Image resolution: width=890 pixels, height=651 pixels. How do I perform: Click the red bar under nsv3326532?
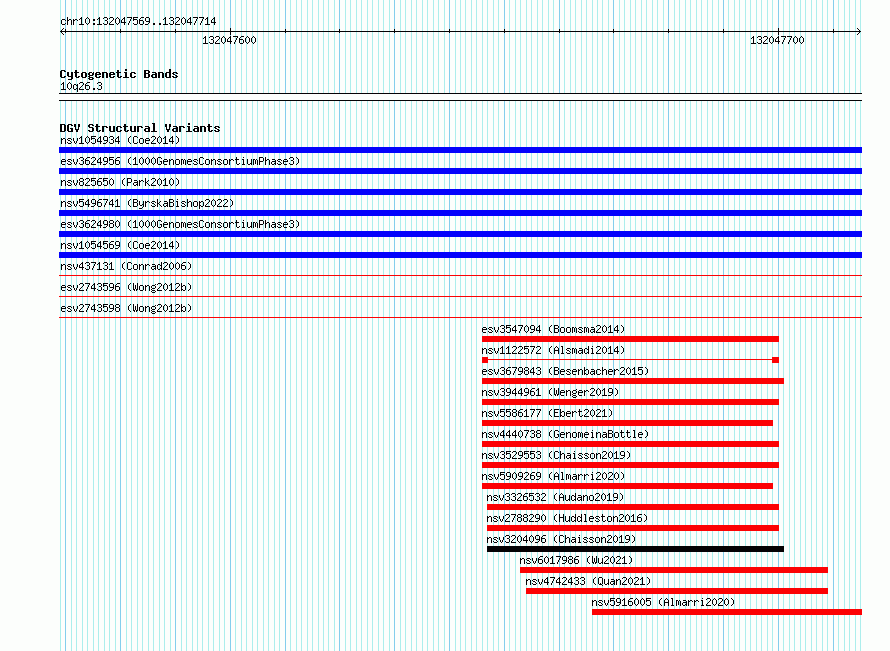pos(633,507)
